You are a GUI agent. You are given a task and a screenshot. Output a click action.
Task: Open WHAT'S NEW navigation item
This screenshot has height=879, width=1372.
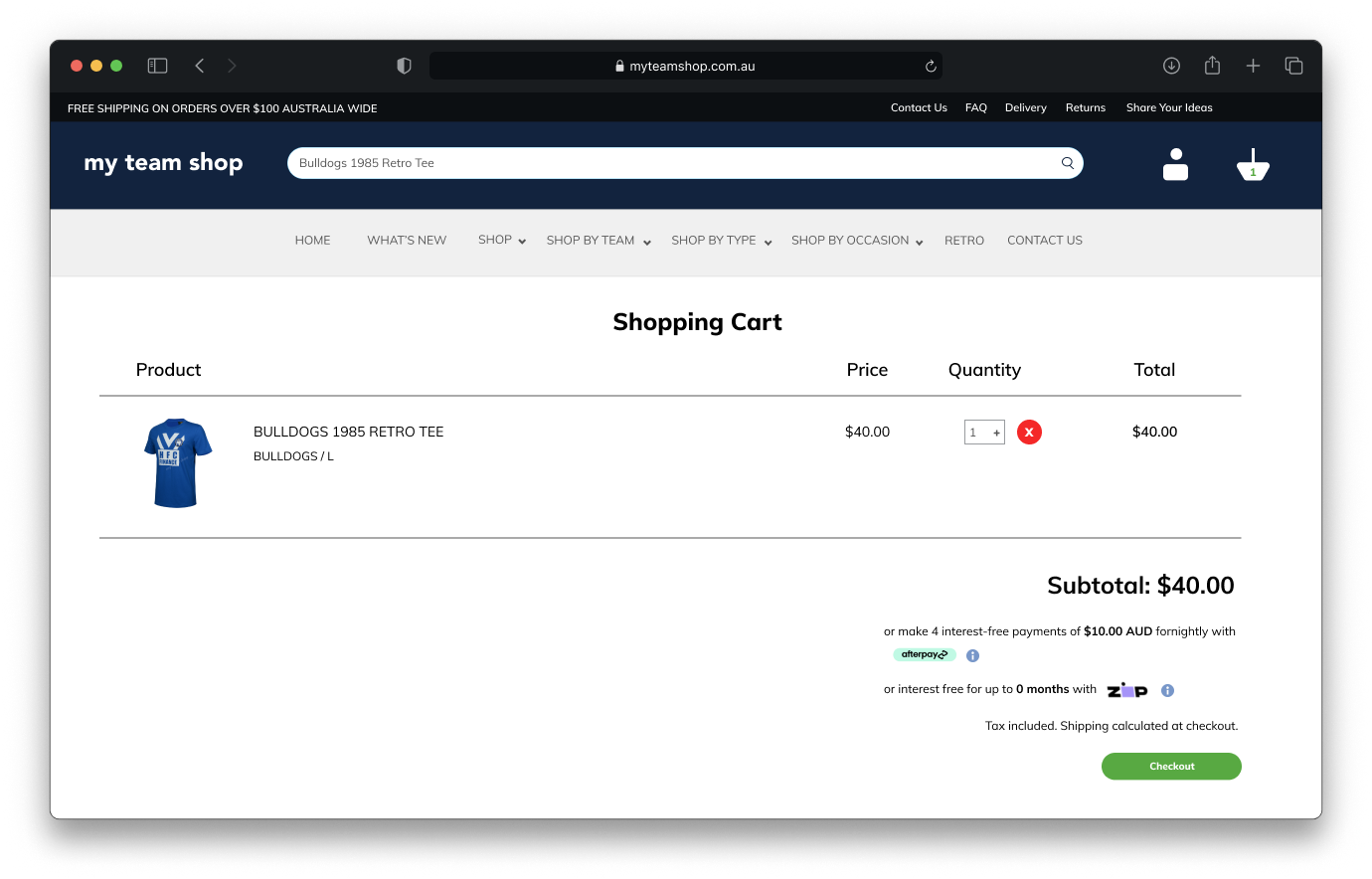click(407, 241)
